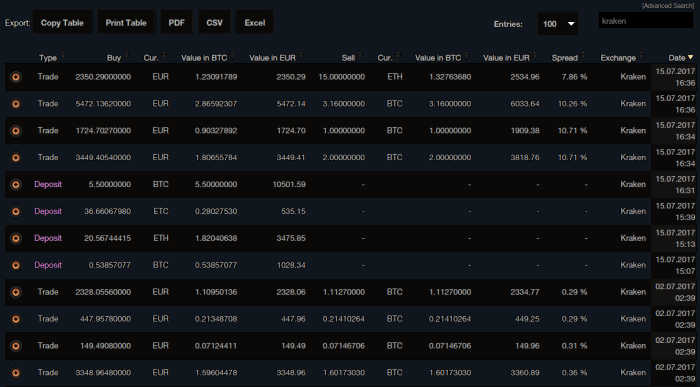Click row icon for 20.56744415 ETH deposit
Image resolution: width=700 pixels, height=387 pixels.
16,238
